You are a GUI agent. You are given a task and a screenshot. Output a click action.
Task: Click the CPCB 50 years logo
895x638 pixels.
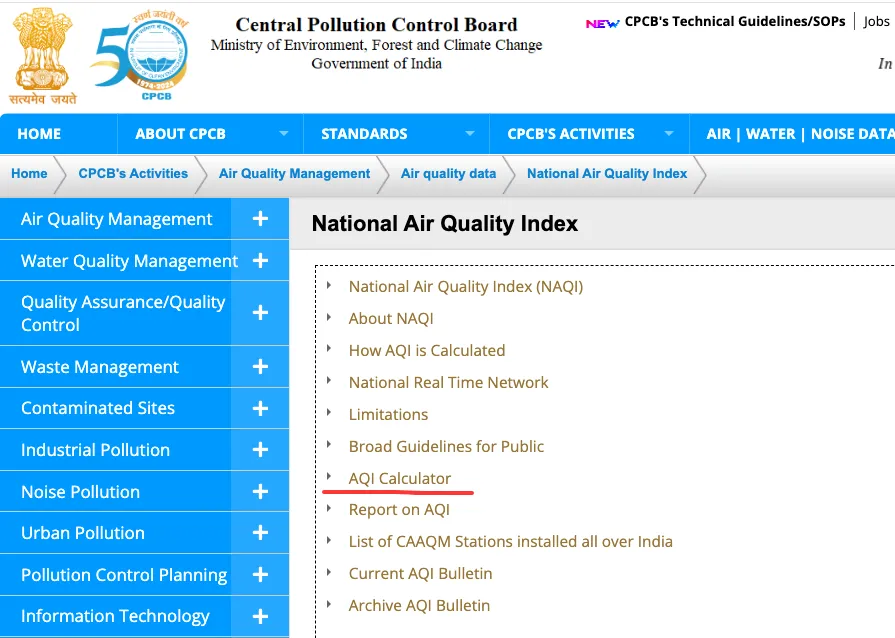coord(140,56)
